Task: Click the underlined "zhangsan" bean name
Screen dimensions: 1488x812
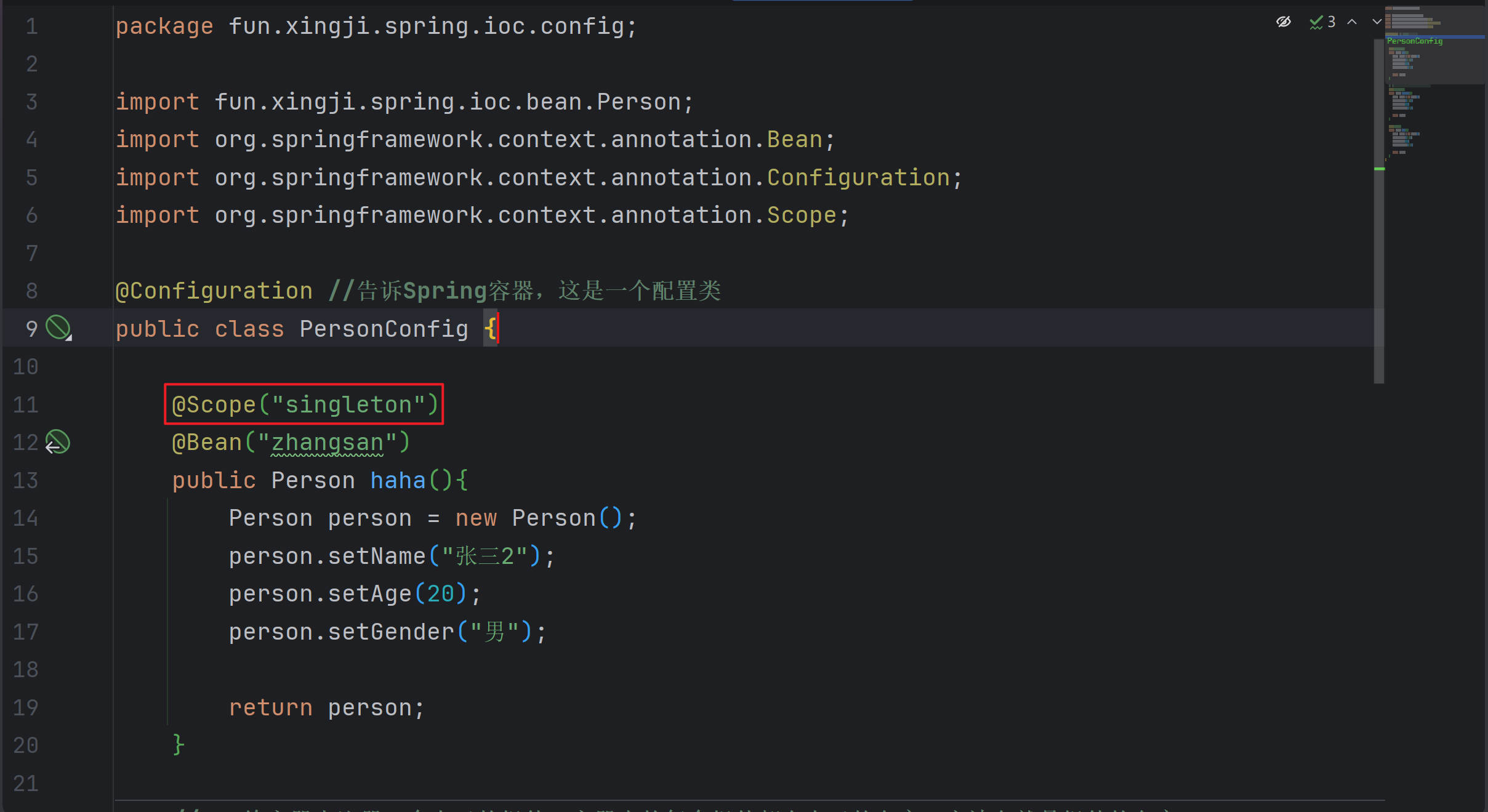Action: 327,443
